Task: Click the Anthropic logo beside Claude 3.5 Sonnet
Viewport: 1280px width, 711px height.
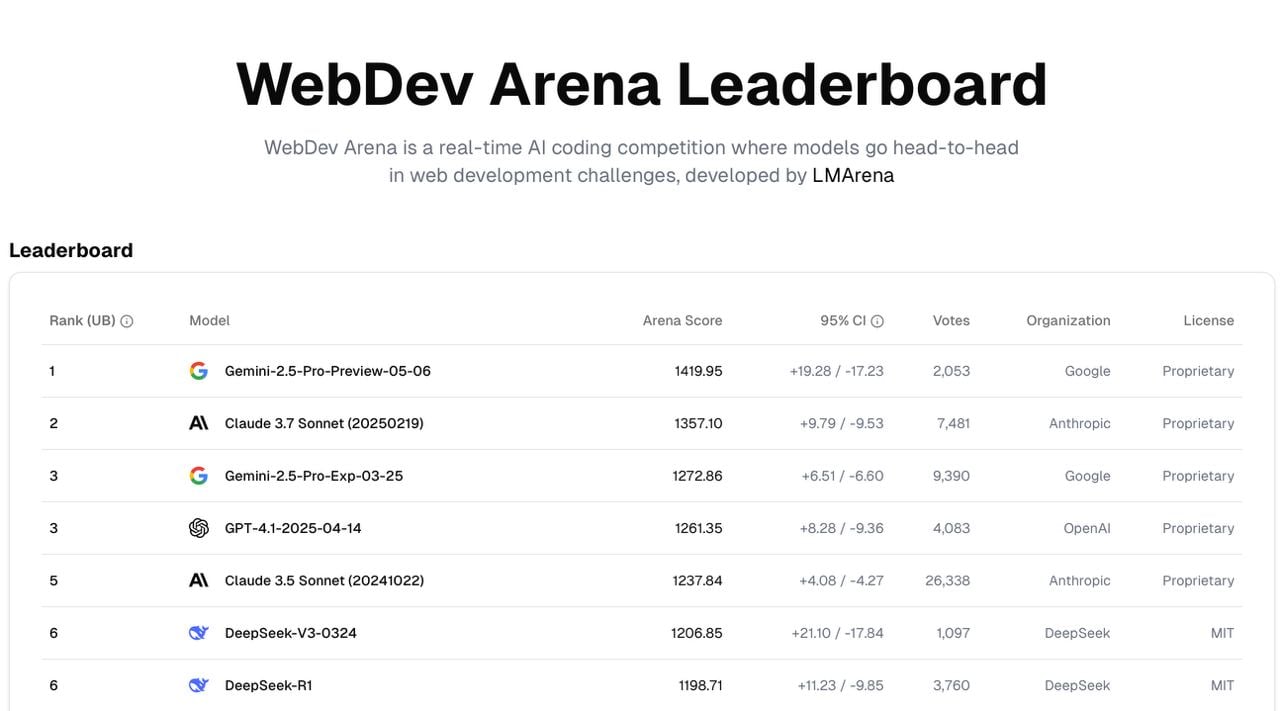Action: pos(199,580)
